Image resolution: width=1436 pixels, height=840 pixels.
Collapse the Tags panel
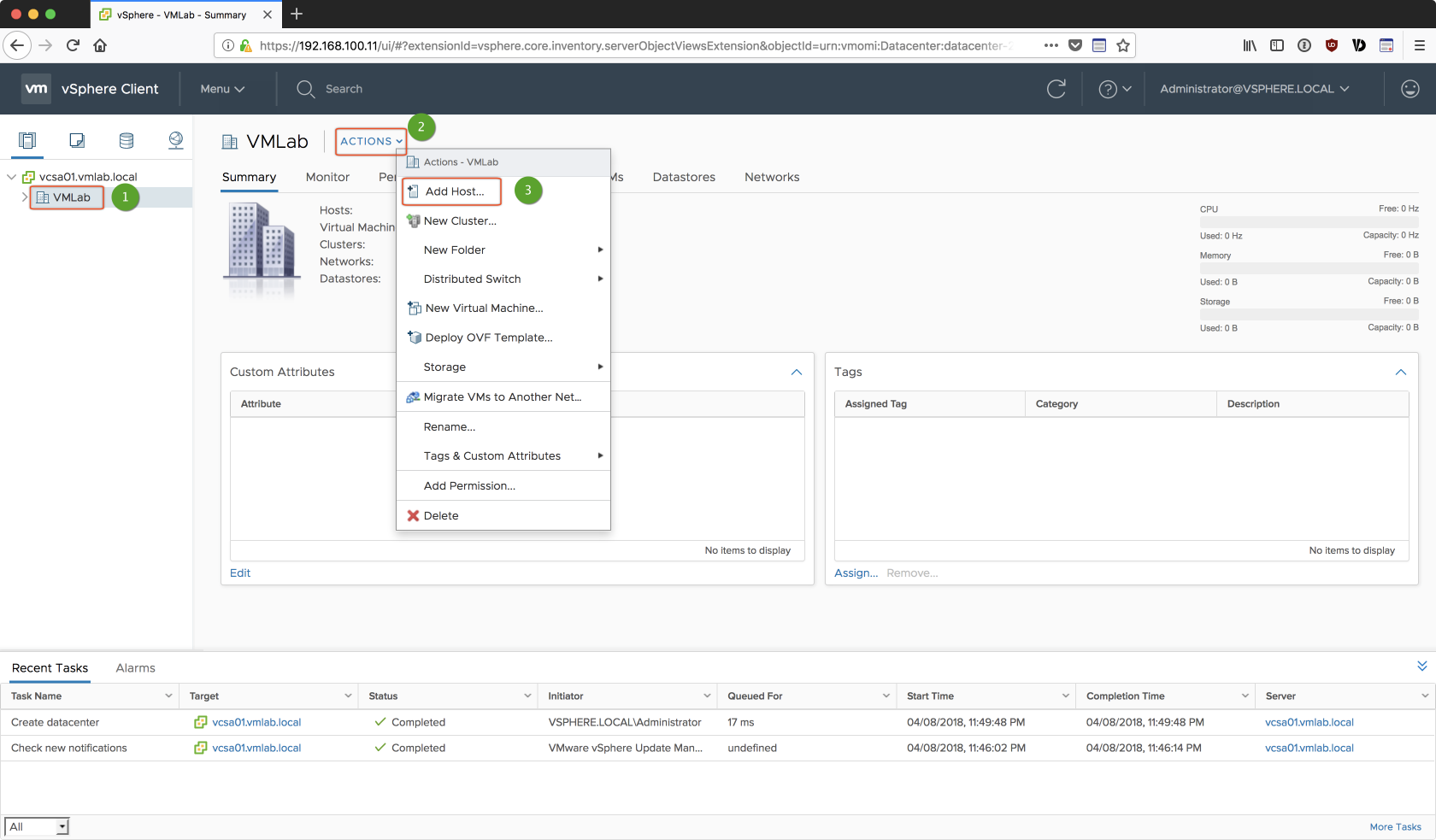[x=1400, y=372]
